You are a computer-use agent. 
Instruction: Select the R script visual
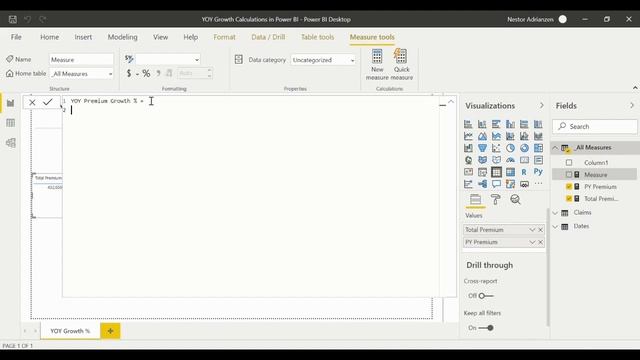524,172
